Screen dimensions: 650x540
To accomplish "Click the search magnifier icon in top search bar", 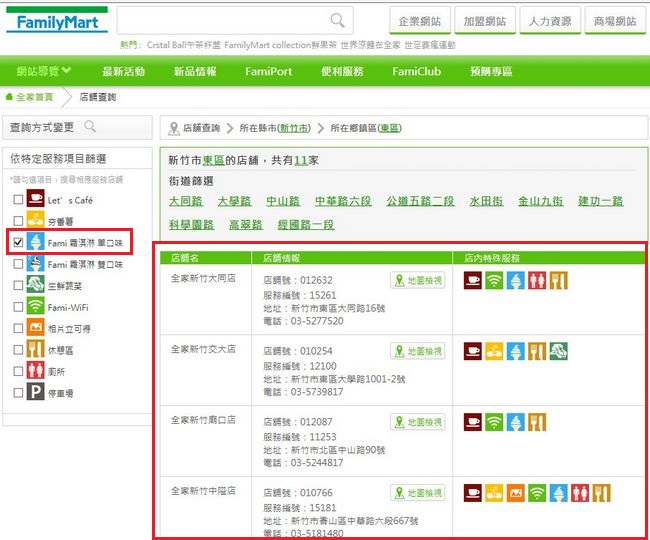I will pos(339,20).
